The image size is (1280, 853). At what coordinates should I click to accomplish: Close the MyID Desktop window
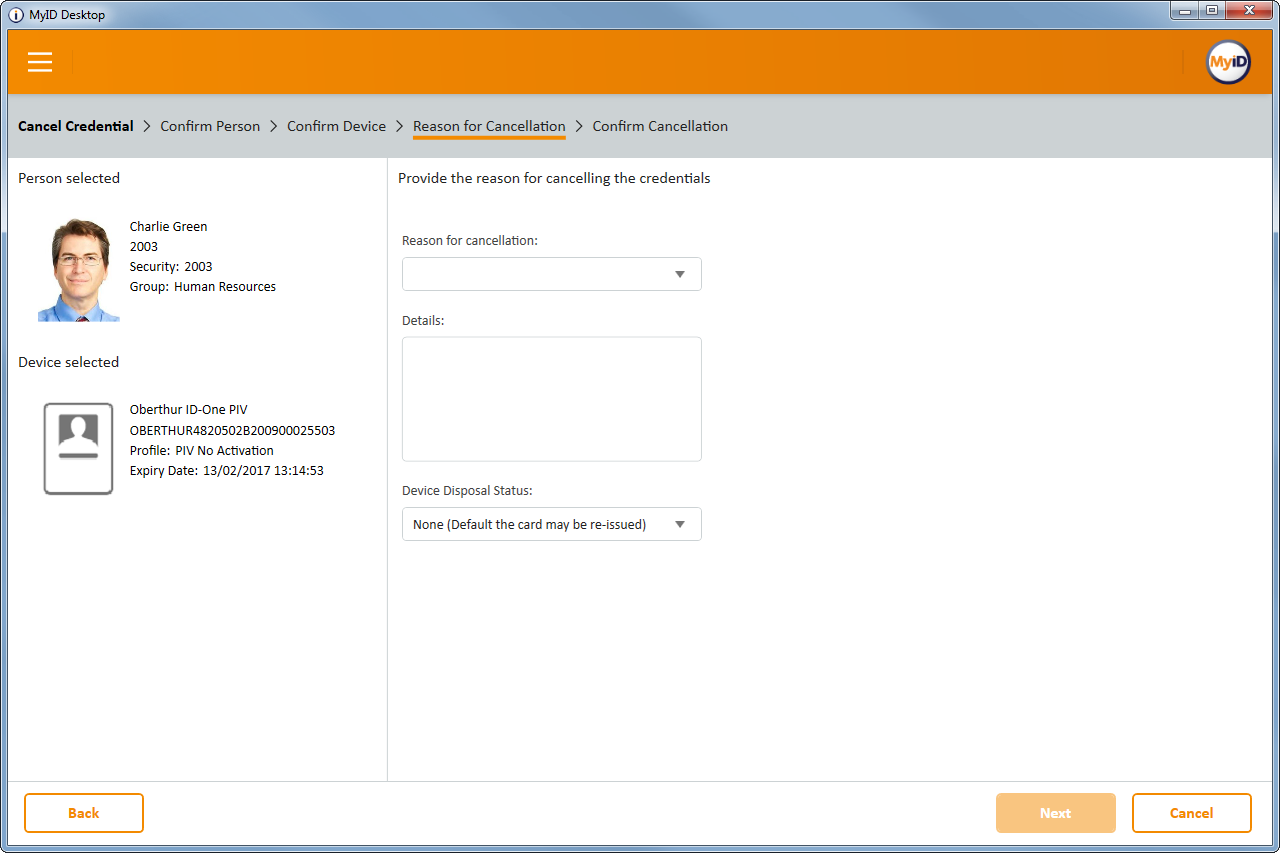1249,10
